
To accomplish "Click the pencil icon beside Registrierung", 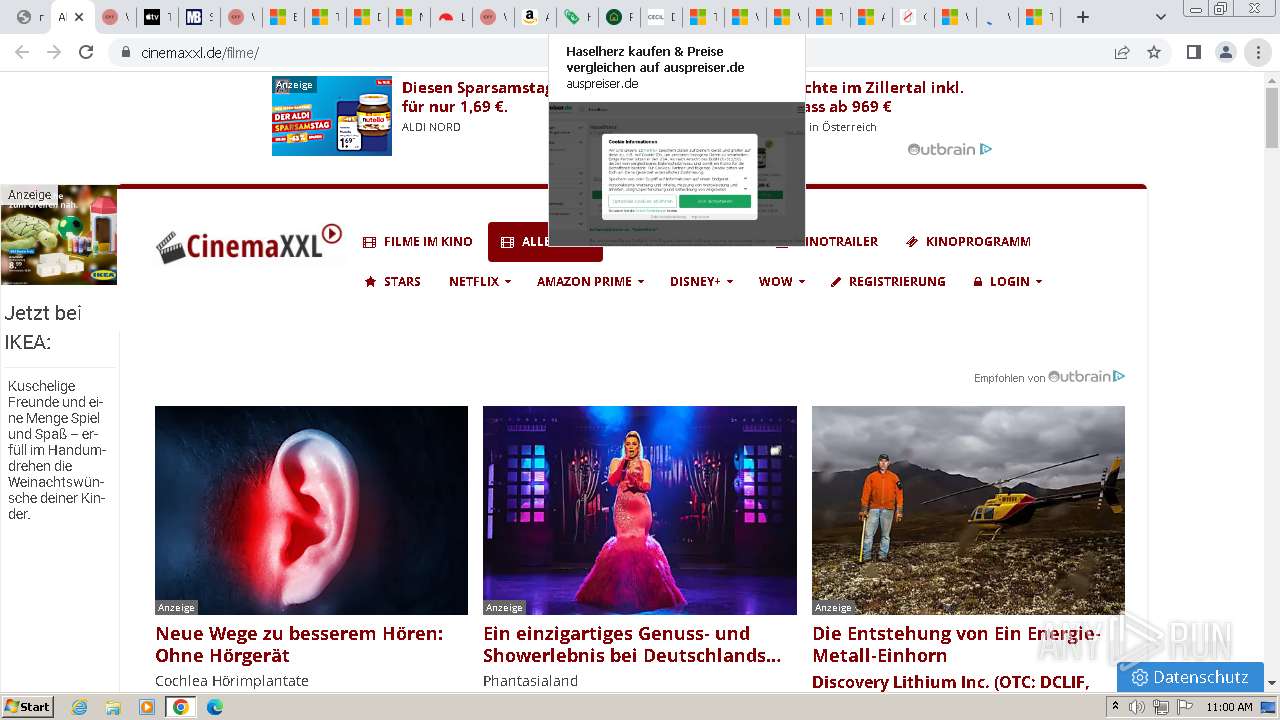I will coord(836,282).
